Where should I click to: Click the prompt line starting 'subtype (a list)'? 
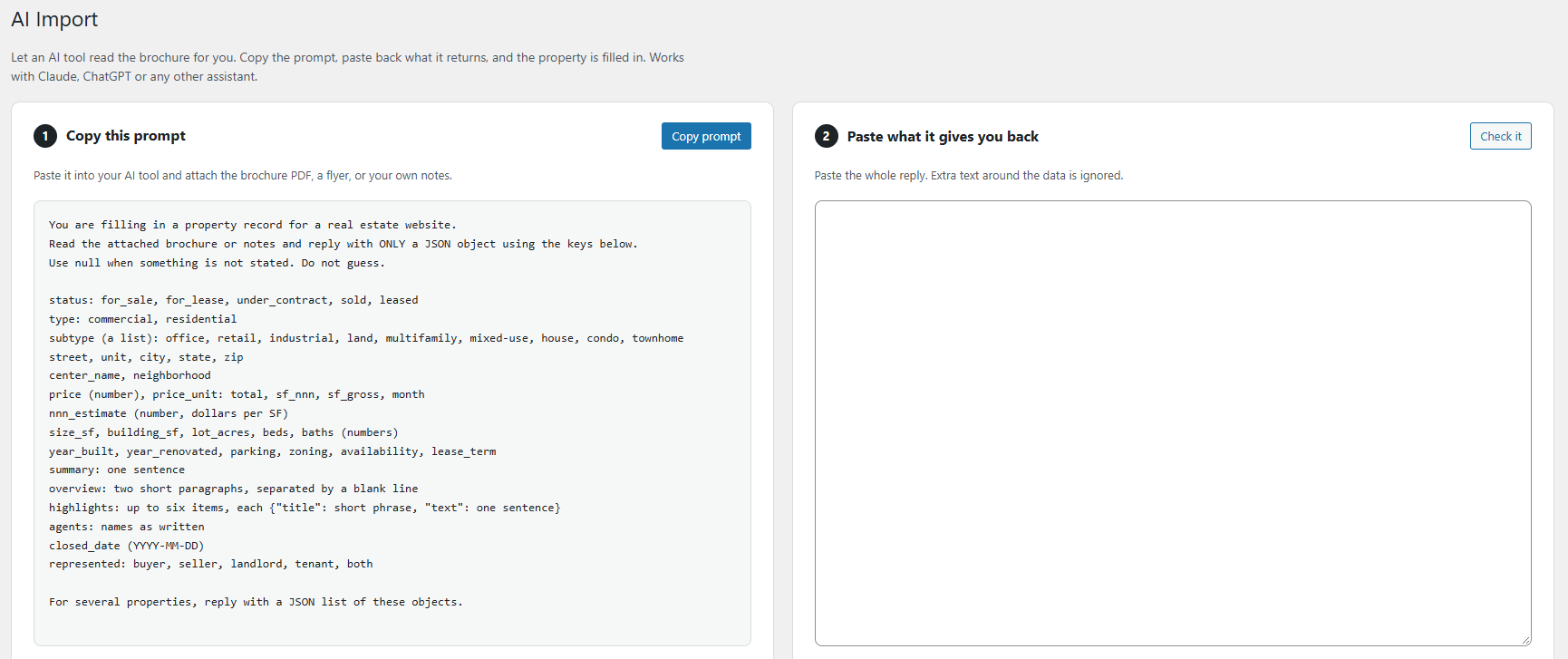366,338
